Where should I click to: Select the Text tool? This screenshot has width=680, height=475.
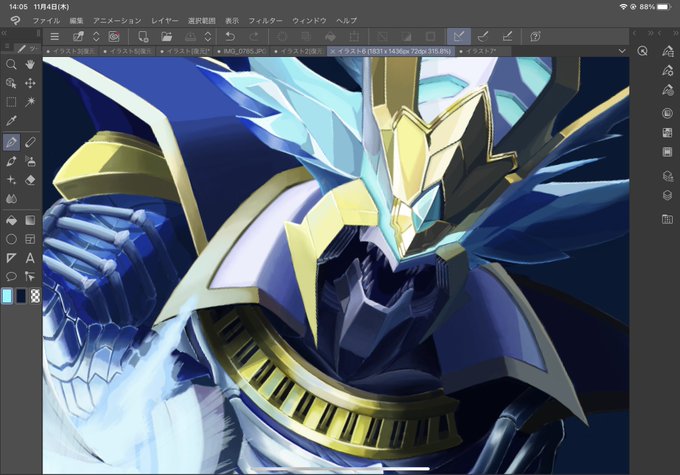click(30, 258)
